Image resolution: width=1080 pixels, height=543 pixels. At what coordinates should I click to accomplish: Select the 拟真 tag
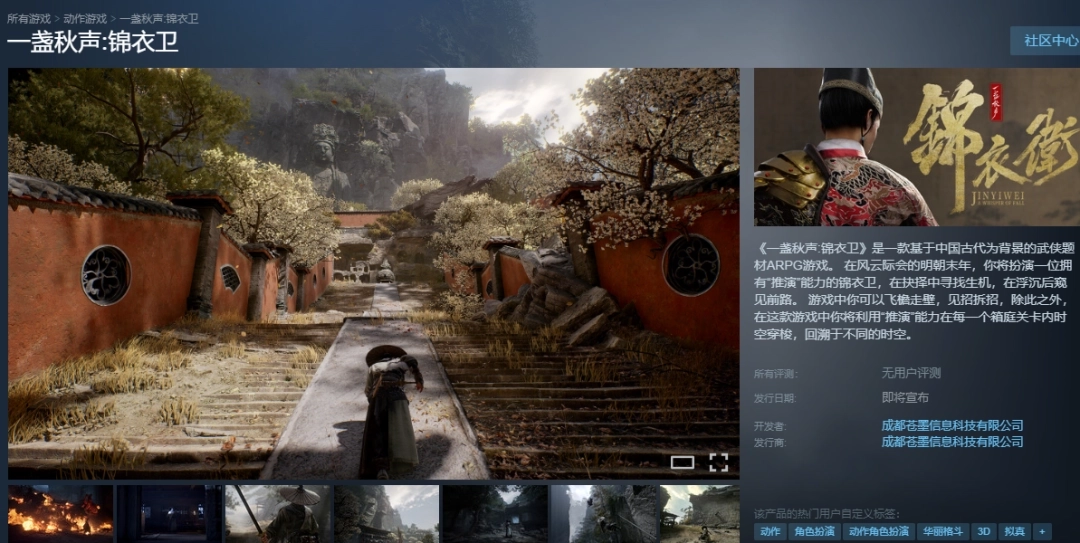[x=1014, y=532]
